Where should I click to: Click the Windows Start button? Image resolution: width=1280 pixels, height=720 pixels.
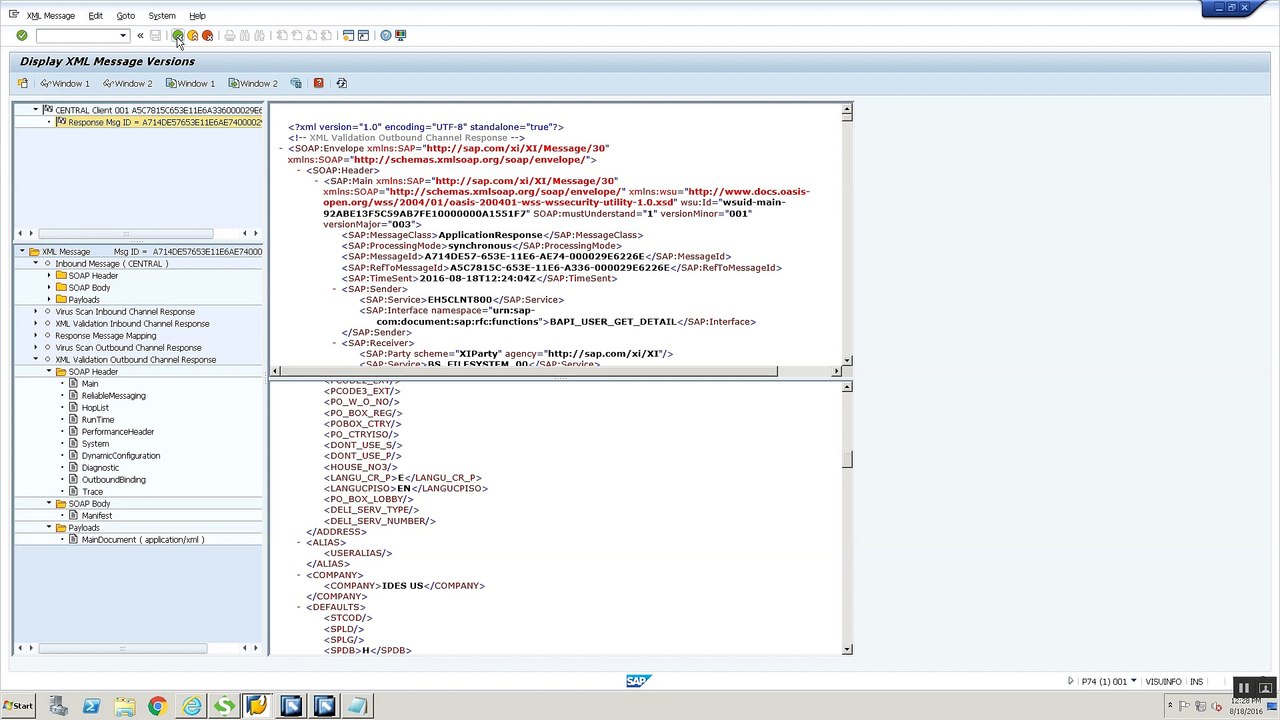tap(17, 706)
